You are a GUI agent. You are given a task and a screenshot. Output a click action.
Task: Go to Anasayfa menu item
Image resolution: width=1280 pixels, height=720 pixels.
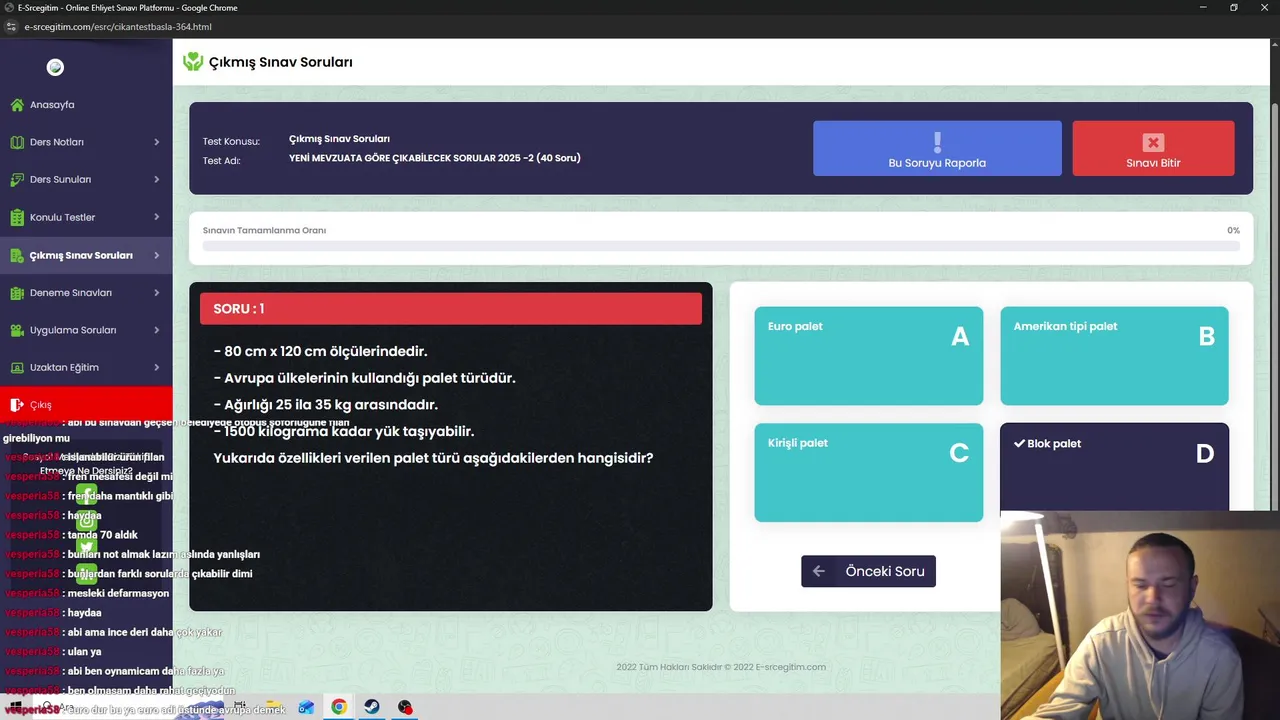coord(86,105)
